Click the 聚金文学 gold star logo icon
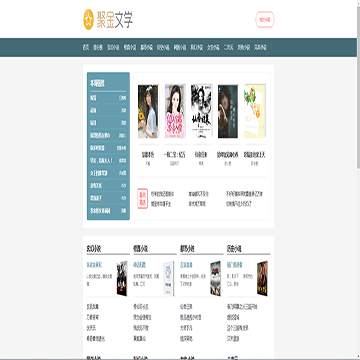This screenshot has height=360, width=360. 88,19
